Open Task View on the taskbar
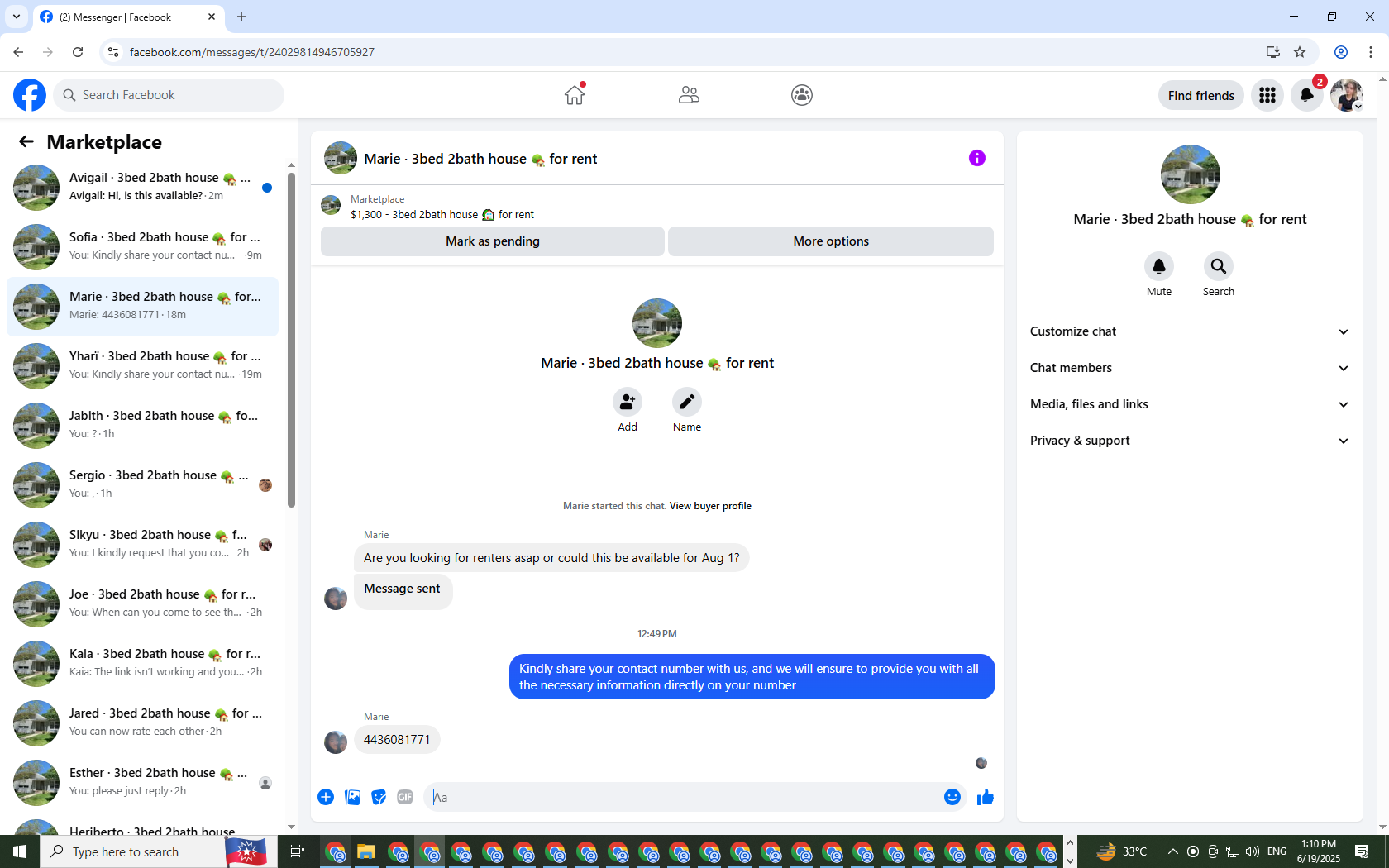Viewport: 1389px width, 868px height. pyautogui.click(x=298, y=851)
